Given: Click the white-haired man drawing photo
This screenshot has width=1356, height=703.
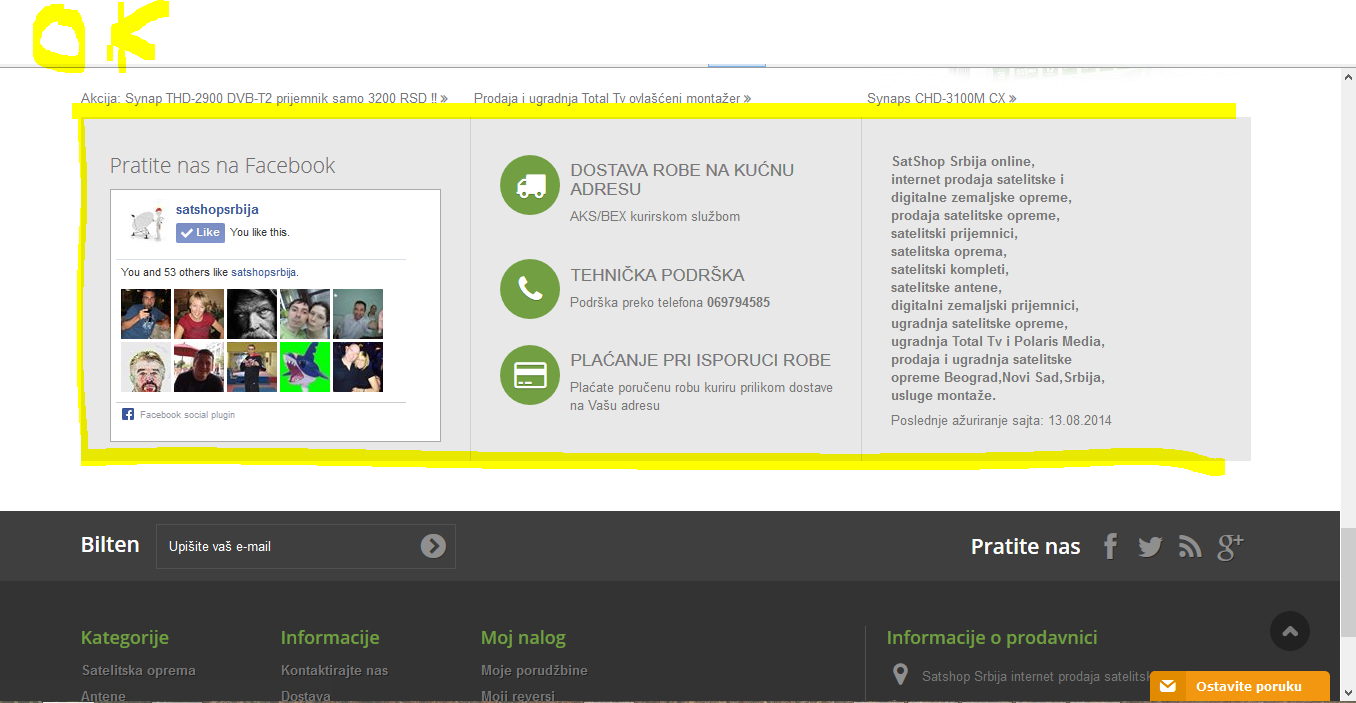Looking at the screenshot, I should [146, 367].
